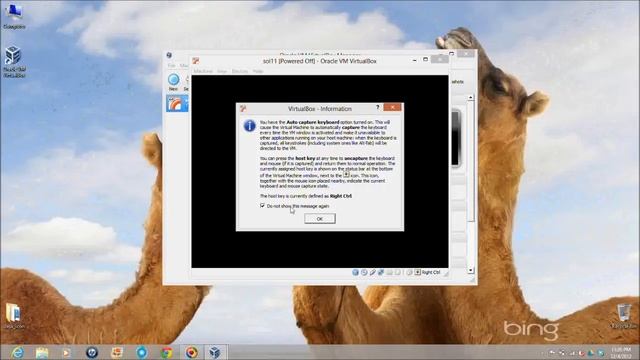Screen dimensions: 640x360
Task: Click the Manager scrollbar down arrow
Action: click(x=471, y=270)
